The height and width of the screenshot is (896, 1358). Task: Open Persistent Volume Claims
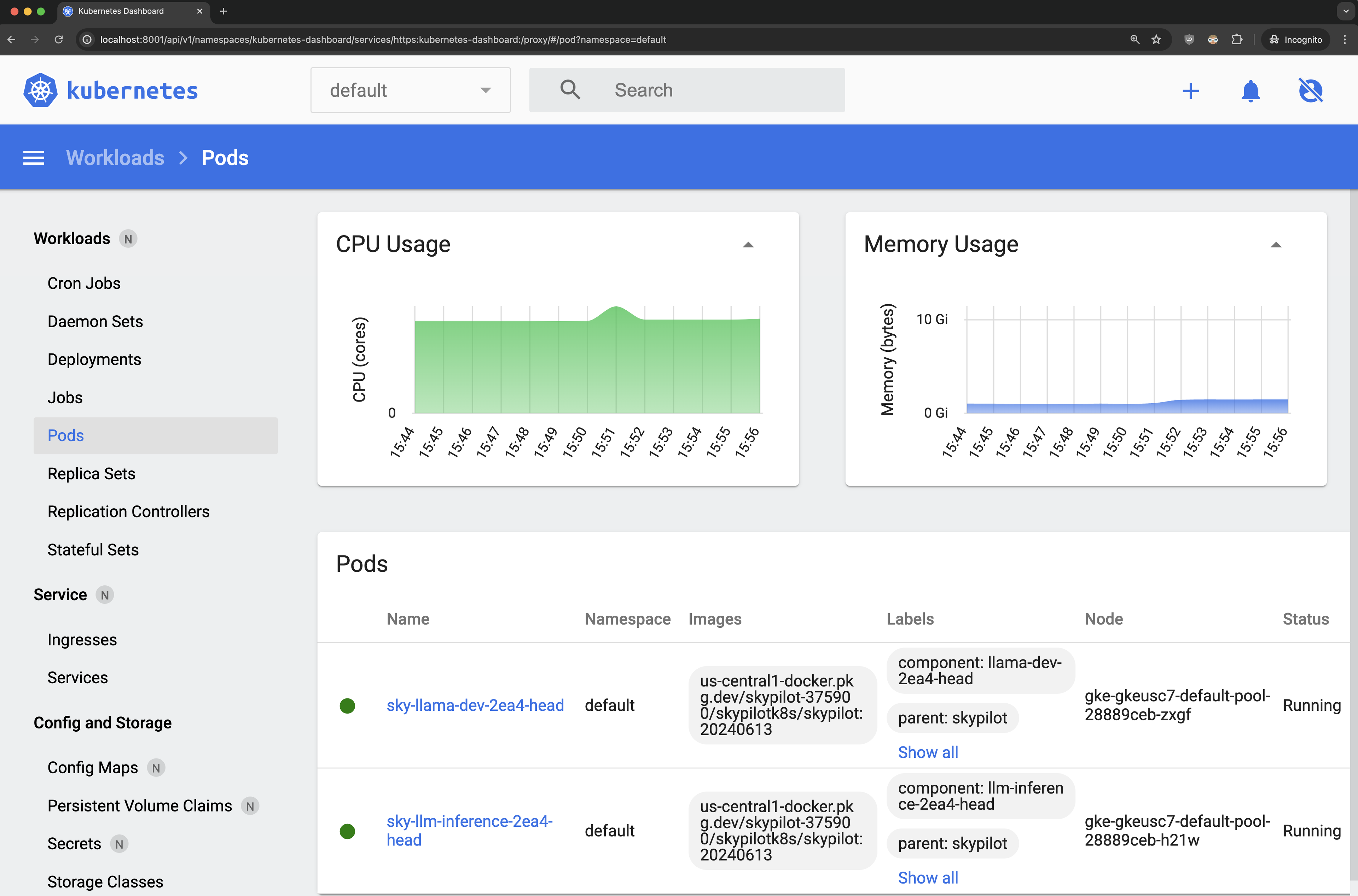click(140, 806)
